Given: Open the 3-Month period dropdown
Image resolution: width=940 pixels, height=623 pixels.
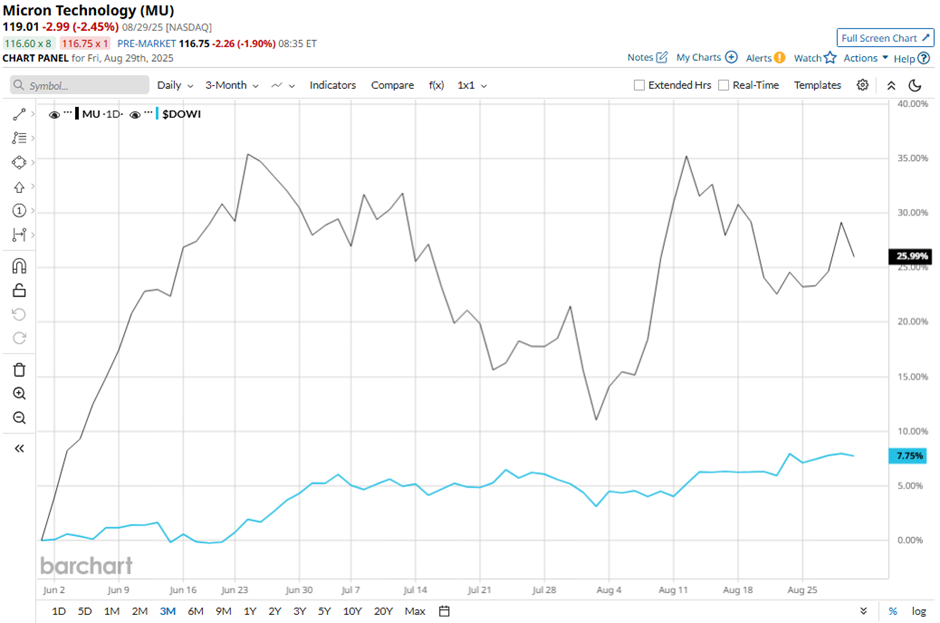Looking at the screenshot, I should (232, 85).
